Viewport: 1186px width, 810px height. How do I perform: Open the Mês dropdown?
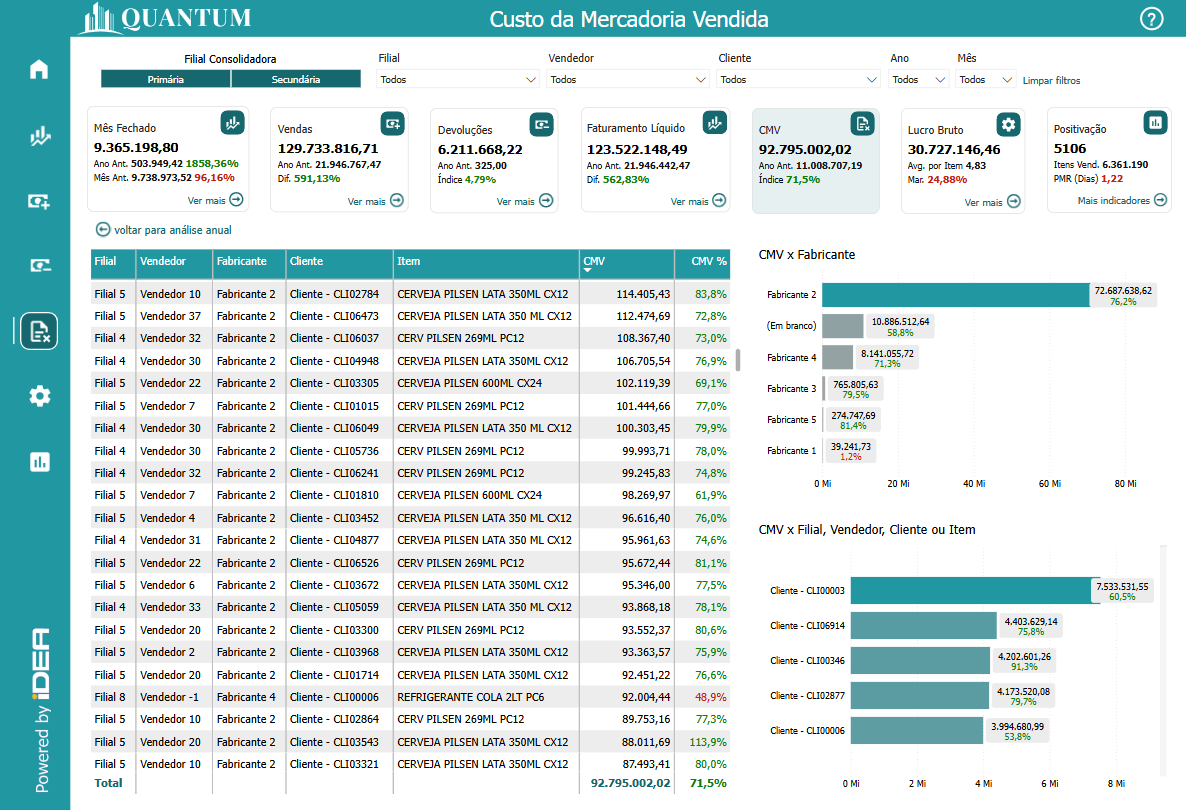click(x=985, y=80)
